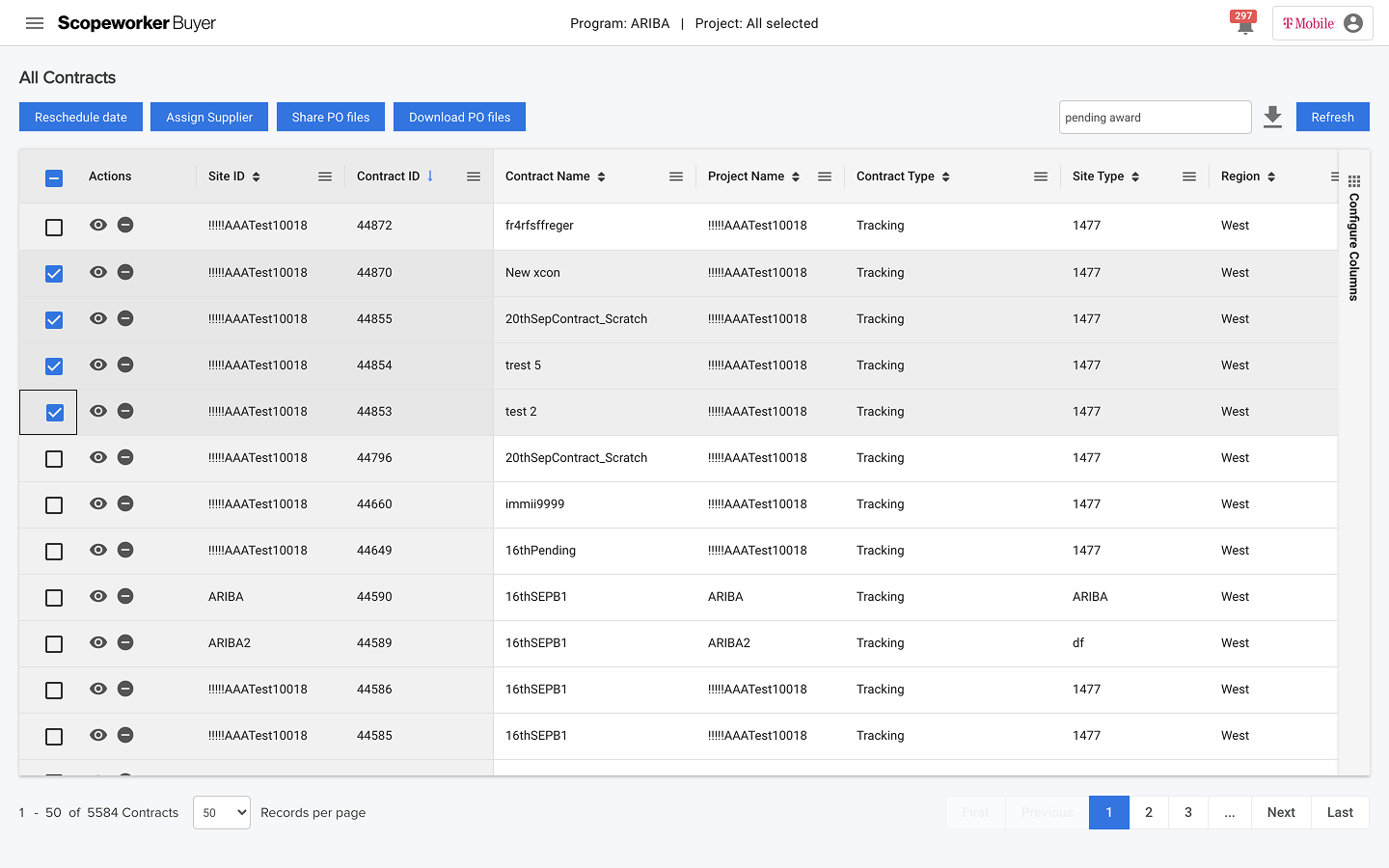Open the Configure Columns side panel
Viewport: 1389px width, 868px height.
click(1354, 238)
